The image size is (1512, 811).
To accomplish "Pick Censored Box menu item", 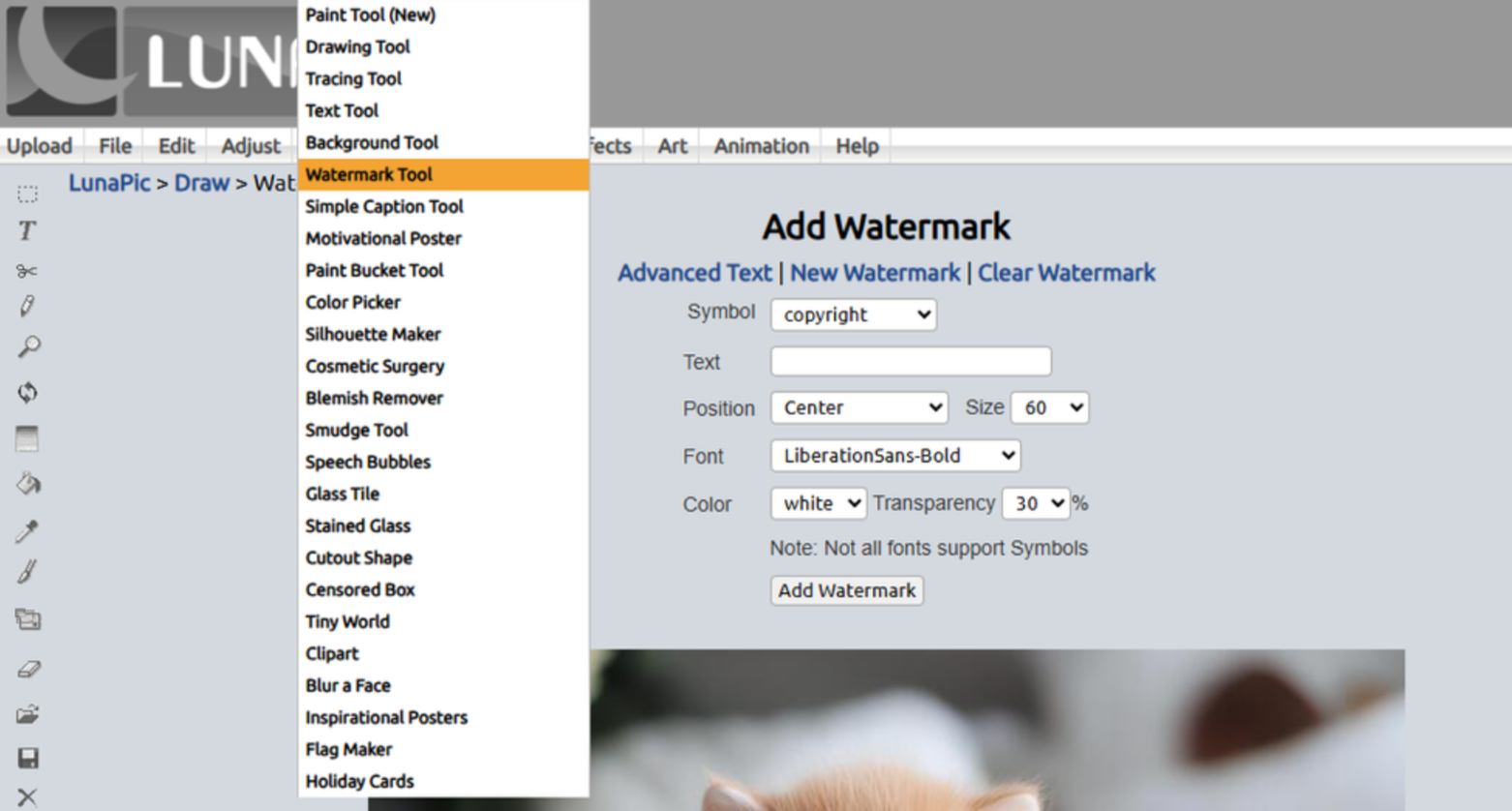I will tap(443, 590).
